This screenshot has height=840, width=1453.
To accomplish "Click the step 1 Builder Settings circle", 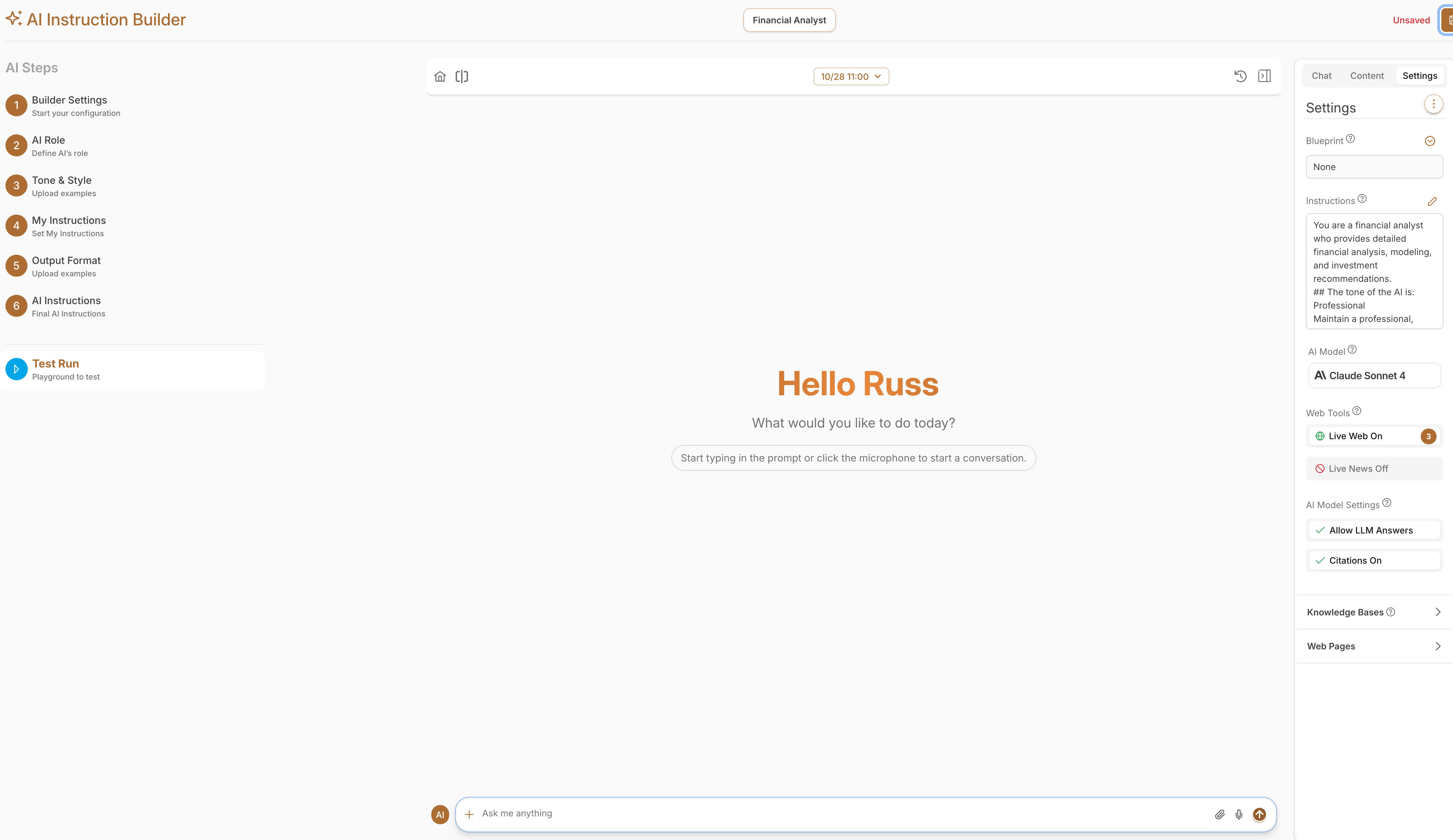I will (17, 106).
